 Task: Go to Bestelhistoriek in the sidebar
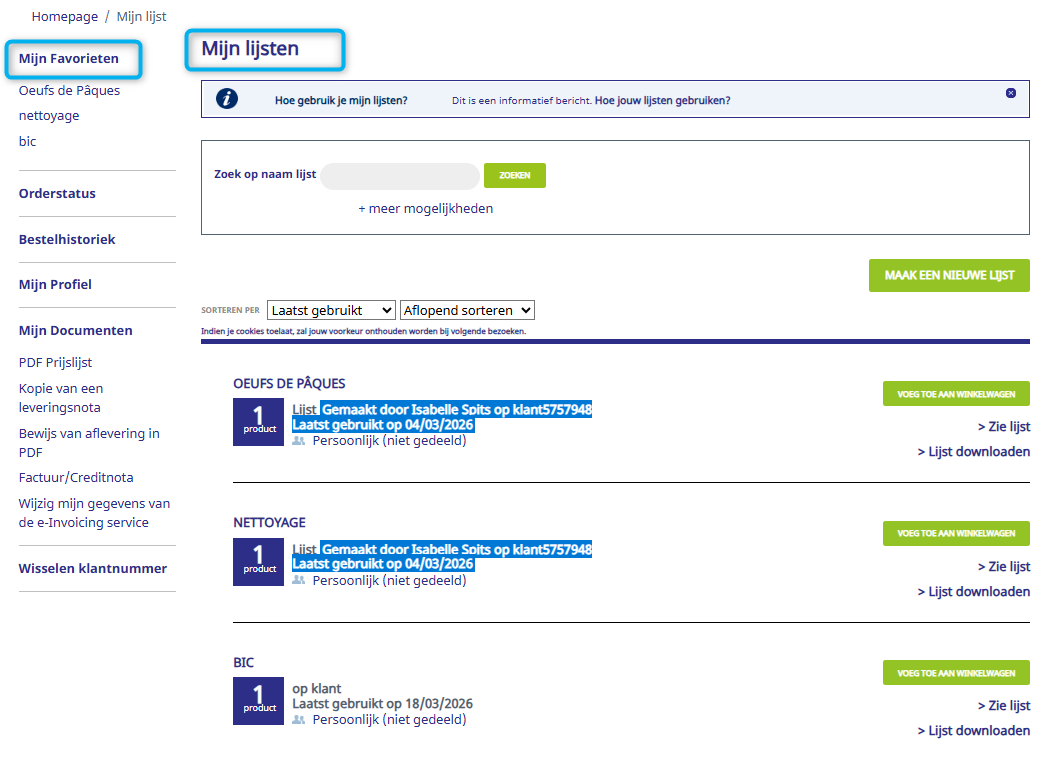click(67, 239)
